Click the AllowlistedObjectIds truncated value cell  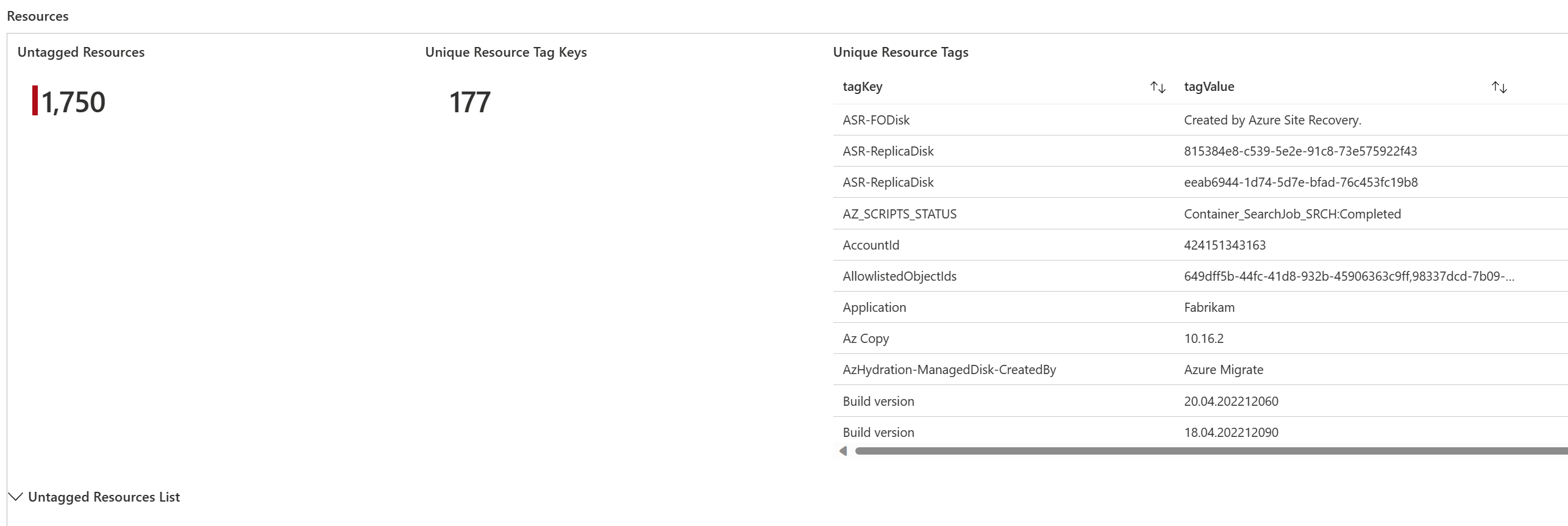1349,276
